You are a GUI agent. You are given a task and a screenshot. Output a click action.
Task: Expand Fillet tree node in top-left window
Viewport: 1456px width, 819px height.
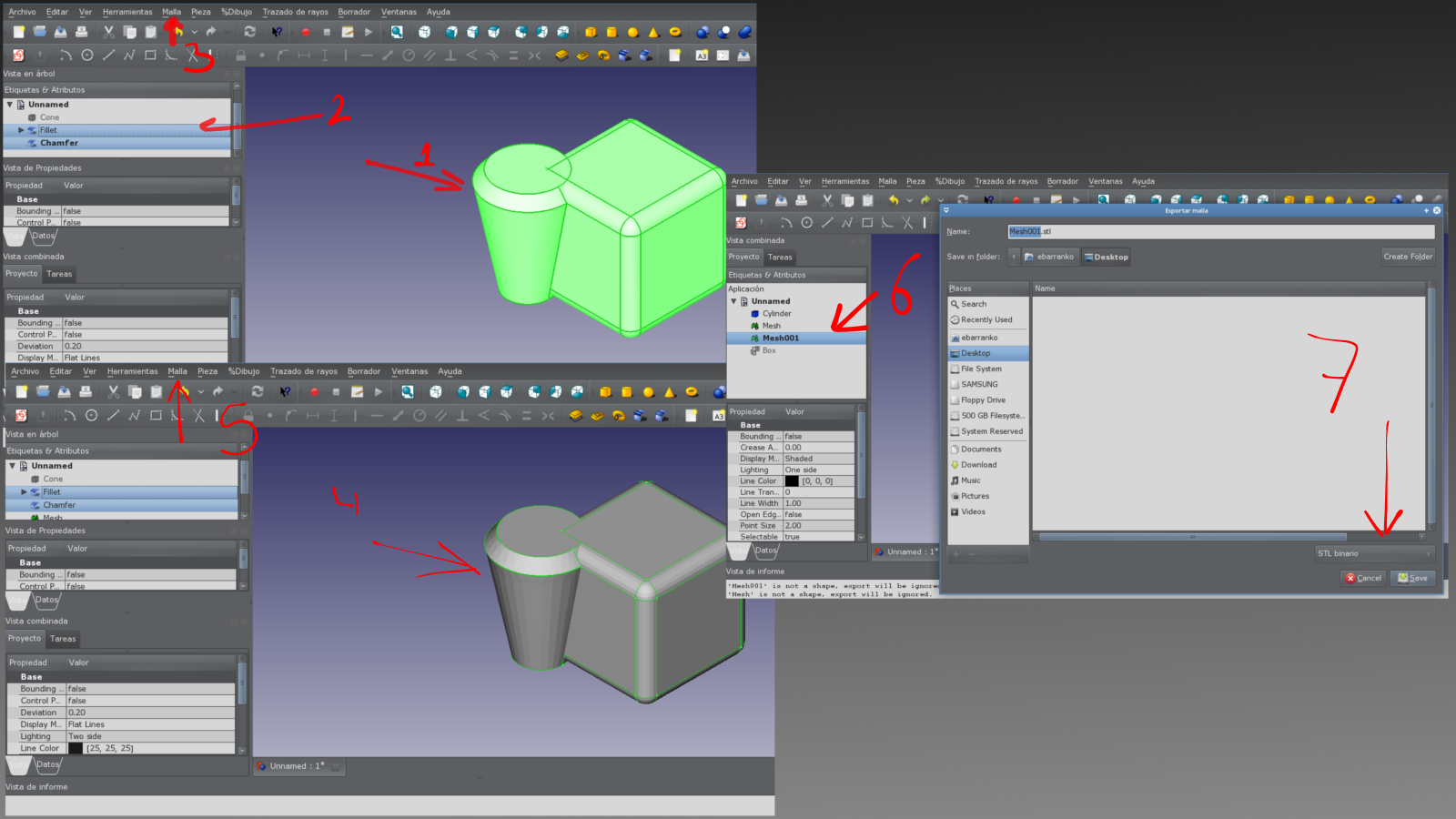pyautogui.click(x=21, y=130)
